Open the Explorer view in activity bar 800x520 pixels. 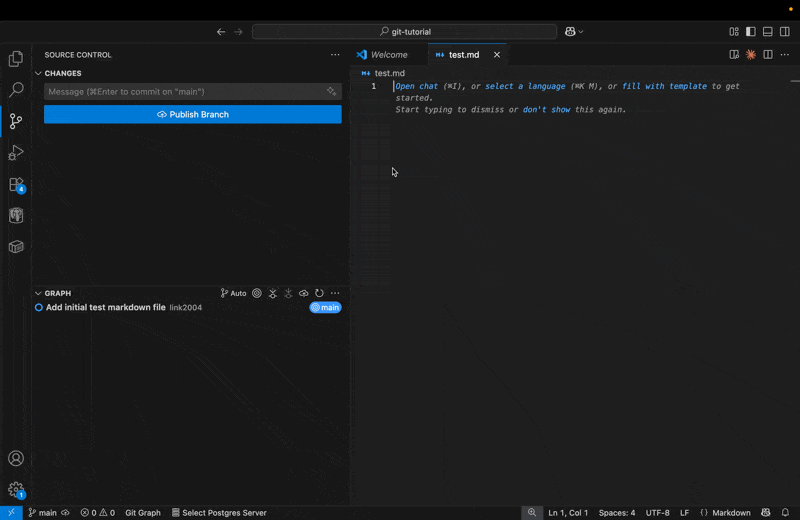[x=16, y=59]
